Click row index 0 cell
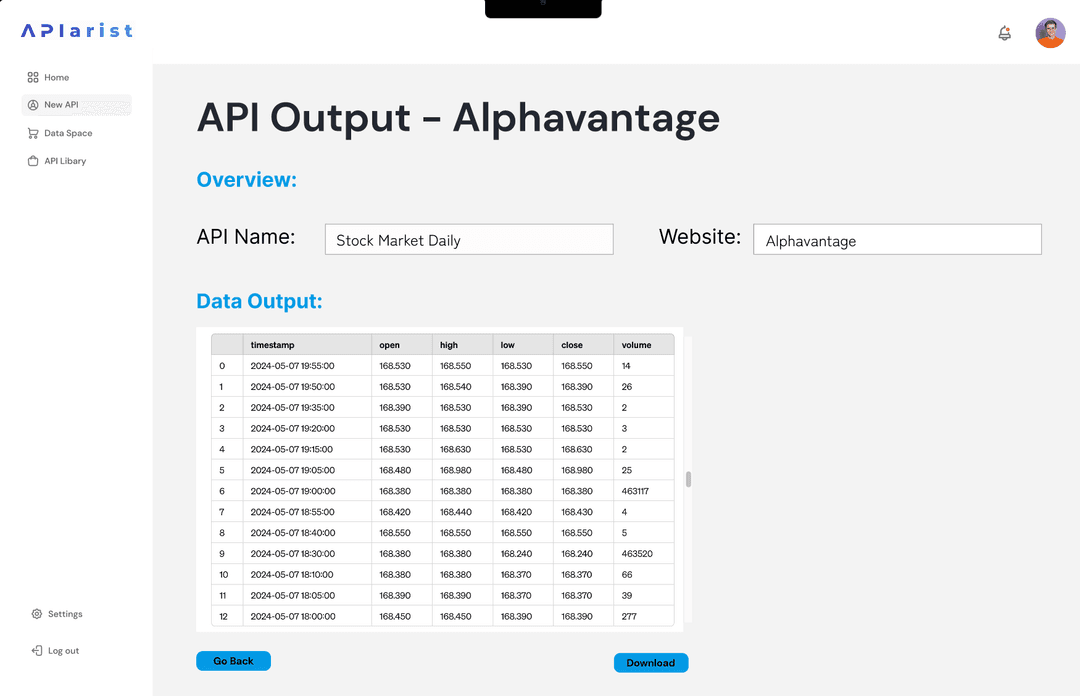 pyautogui.click(x=227, y=366)
